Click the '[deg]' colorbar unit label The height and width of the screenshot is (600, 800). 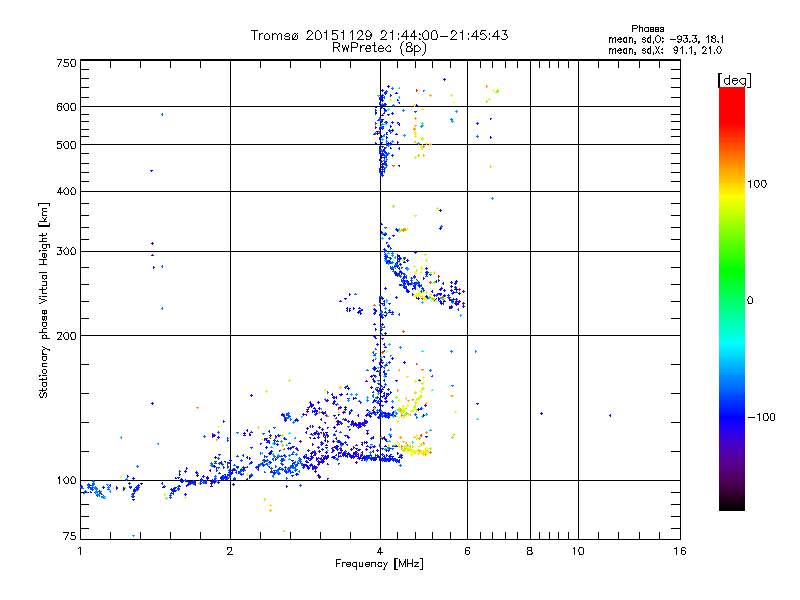coord(734,80)
